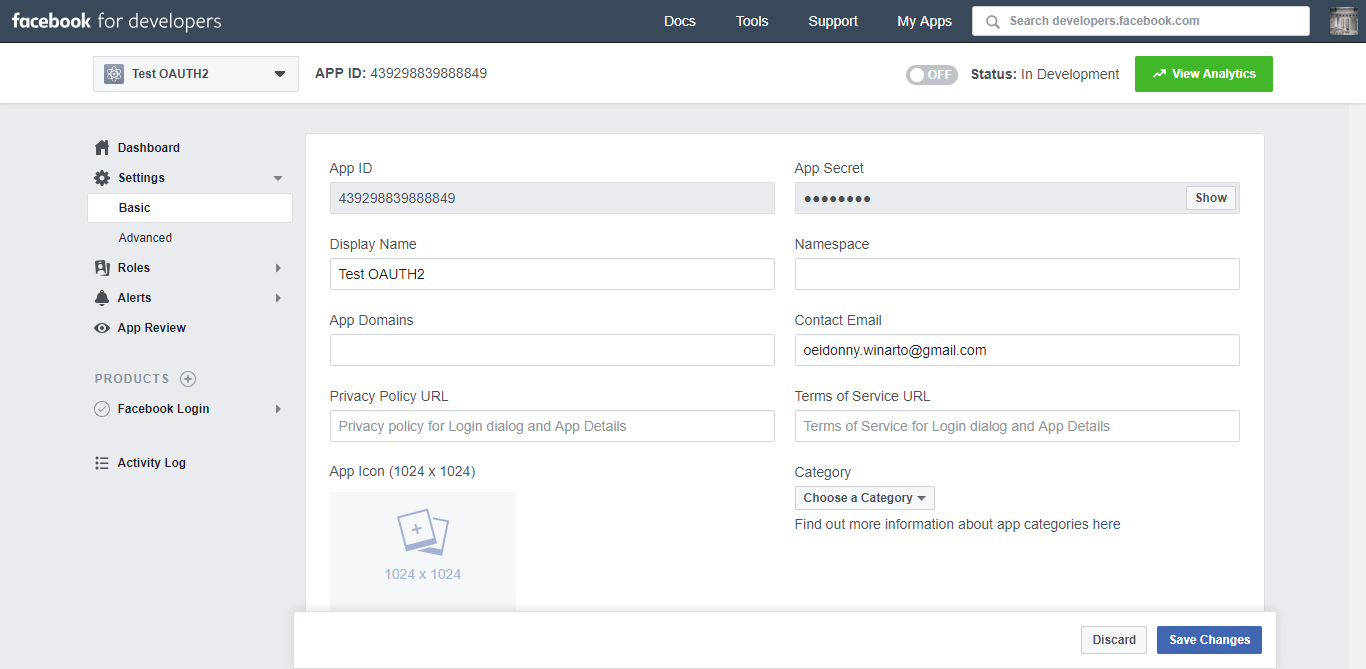This screenshot has width=1366, height=669.
Task: Expand the Roles submenu arrow
Action: pyautogui.click(x=278, y=268)
